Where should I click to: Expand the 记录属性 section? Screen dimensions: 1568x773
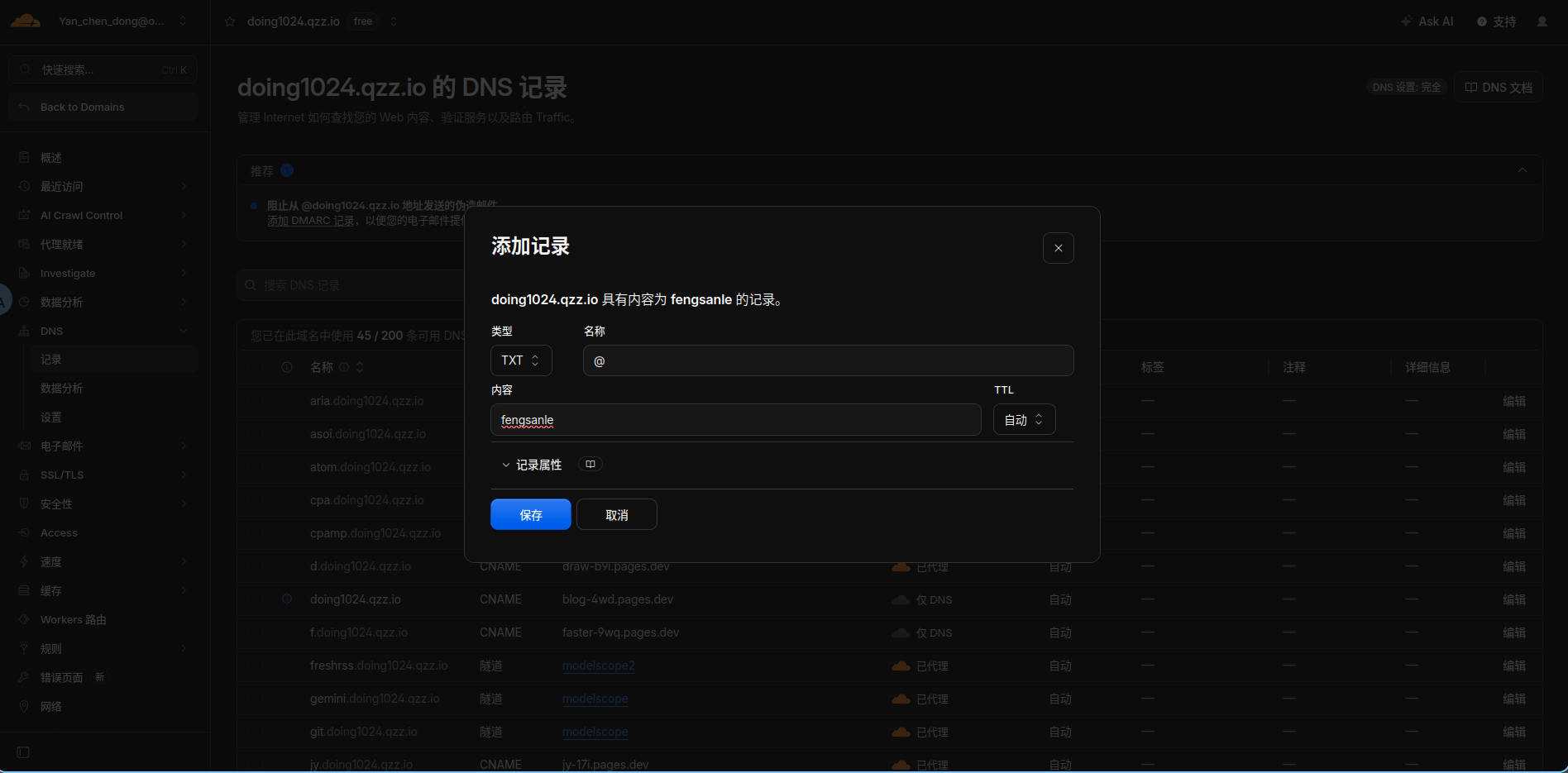tap(532, 465)
